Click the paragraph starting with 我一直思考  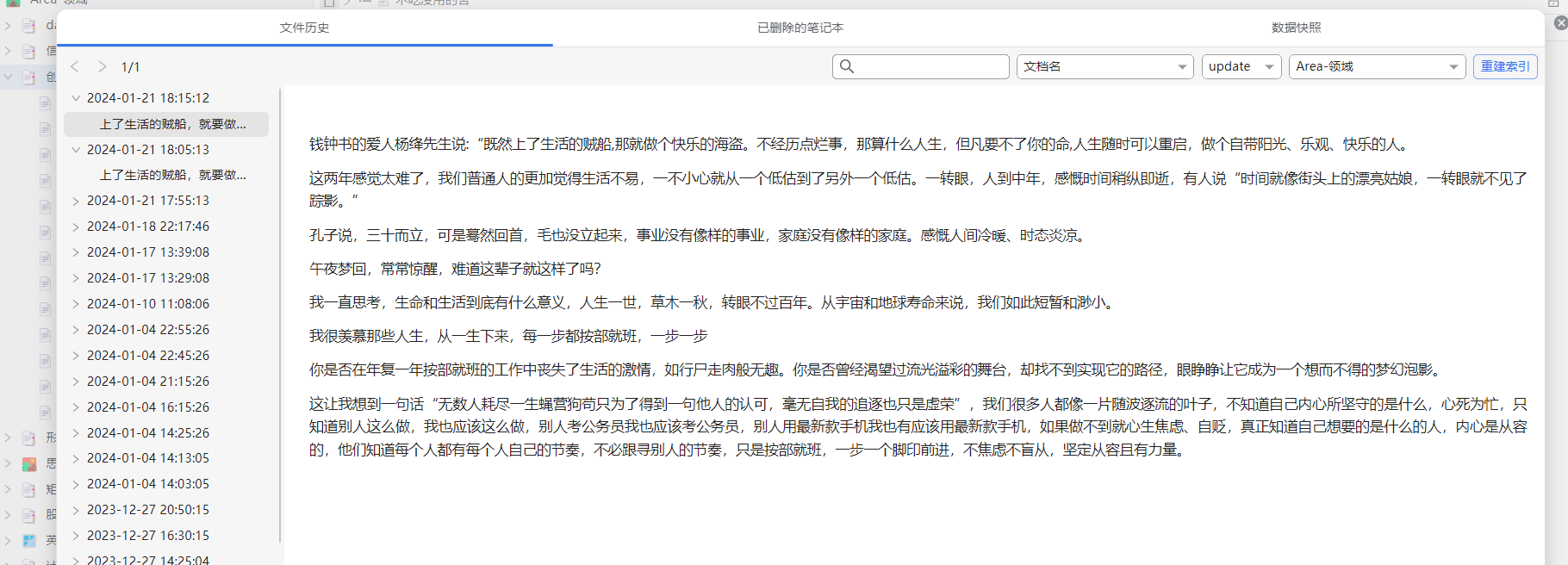pos(713,302)
